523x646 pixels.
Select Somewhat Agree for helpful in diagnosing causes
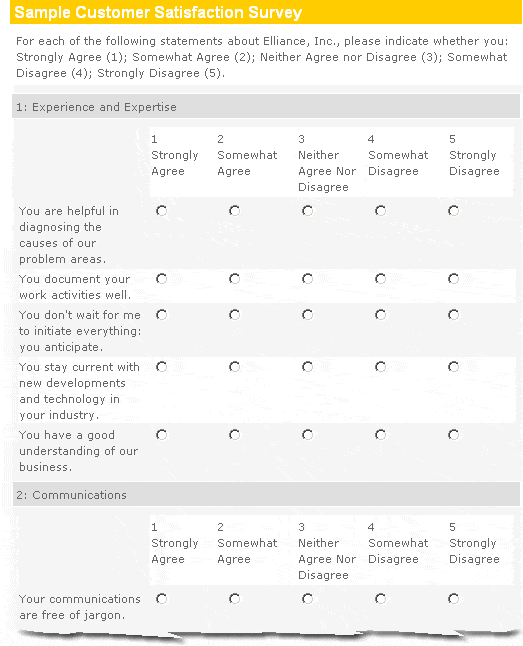[x=235, y=211]
